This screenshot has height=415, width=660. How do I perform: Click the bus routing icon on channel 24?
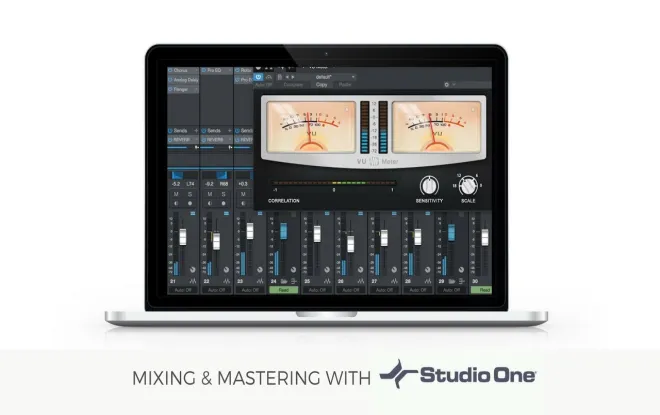[294, 281]
